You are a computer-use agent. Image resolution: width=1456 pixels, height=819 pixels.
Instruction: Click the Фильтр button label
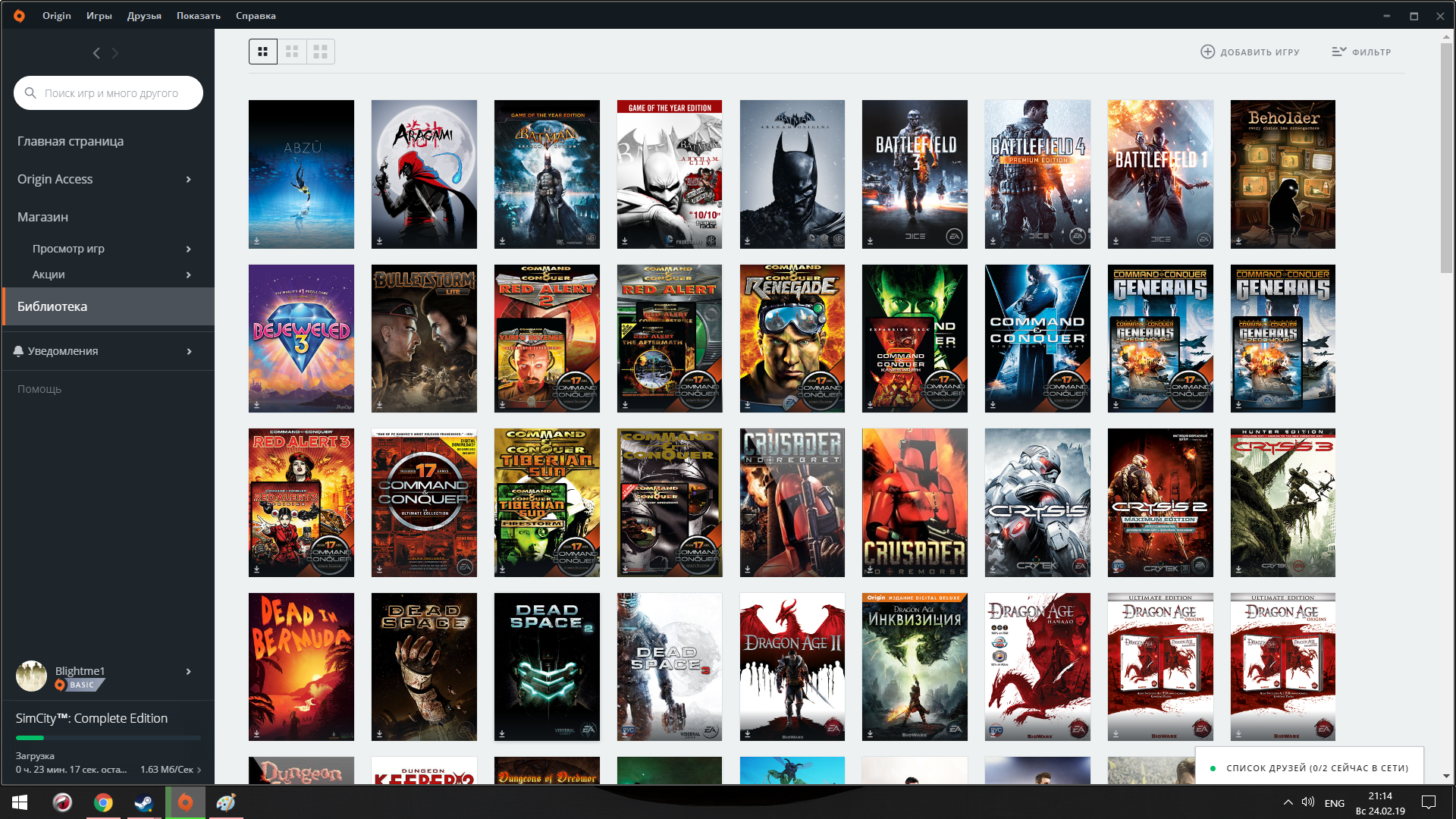1371,52
